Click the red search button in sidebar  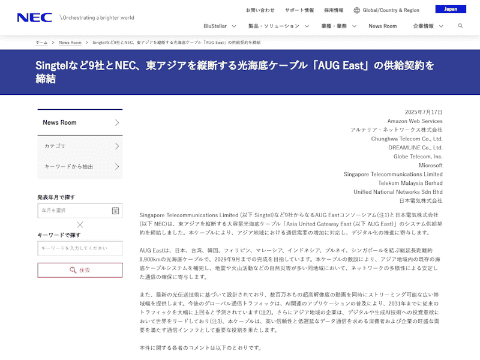pos(80,270)
